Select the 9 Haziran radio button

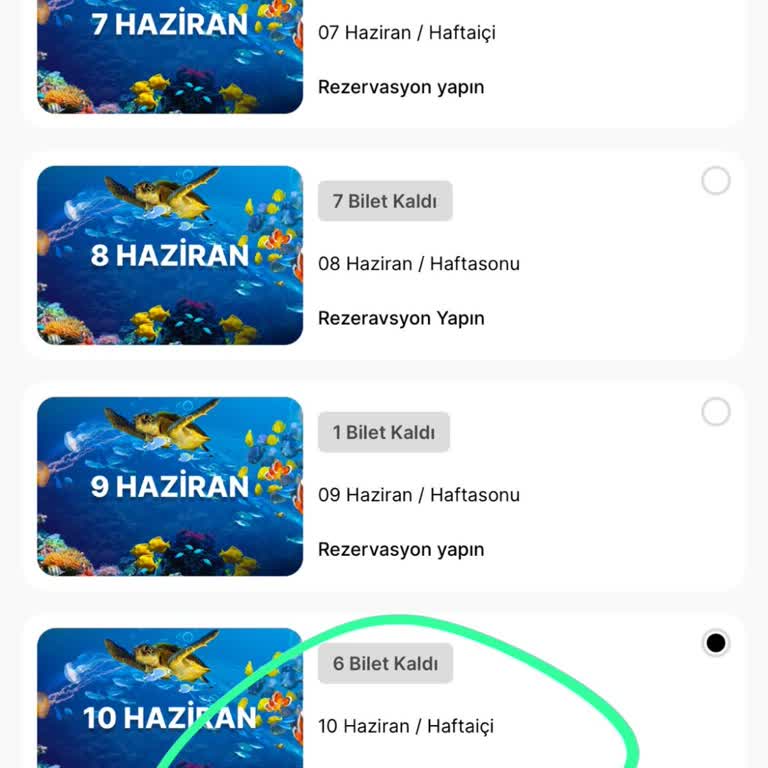coord(716,411)
